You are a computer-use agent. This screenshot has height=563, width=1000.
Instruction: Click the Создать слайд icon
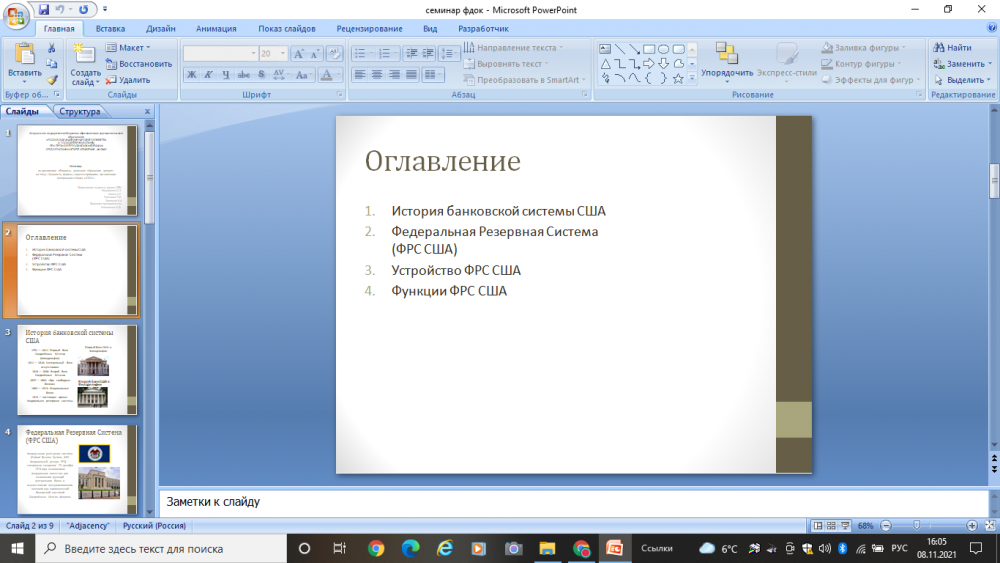pos(85,56)
